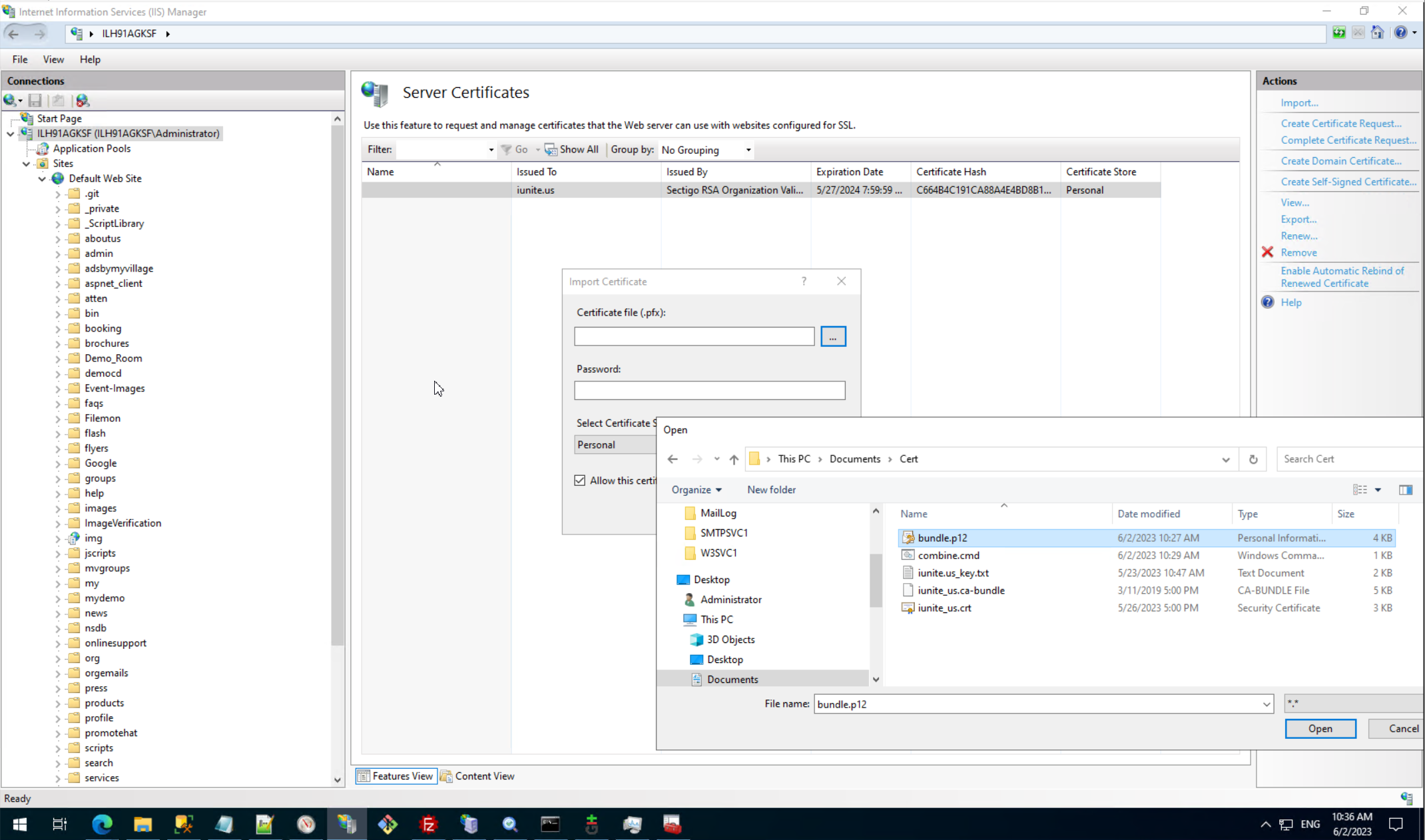Click the Refresh icon beside the path bar

click(1253, 459)
